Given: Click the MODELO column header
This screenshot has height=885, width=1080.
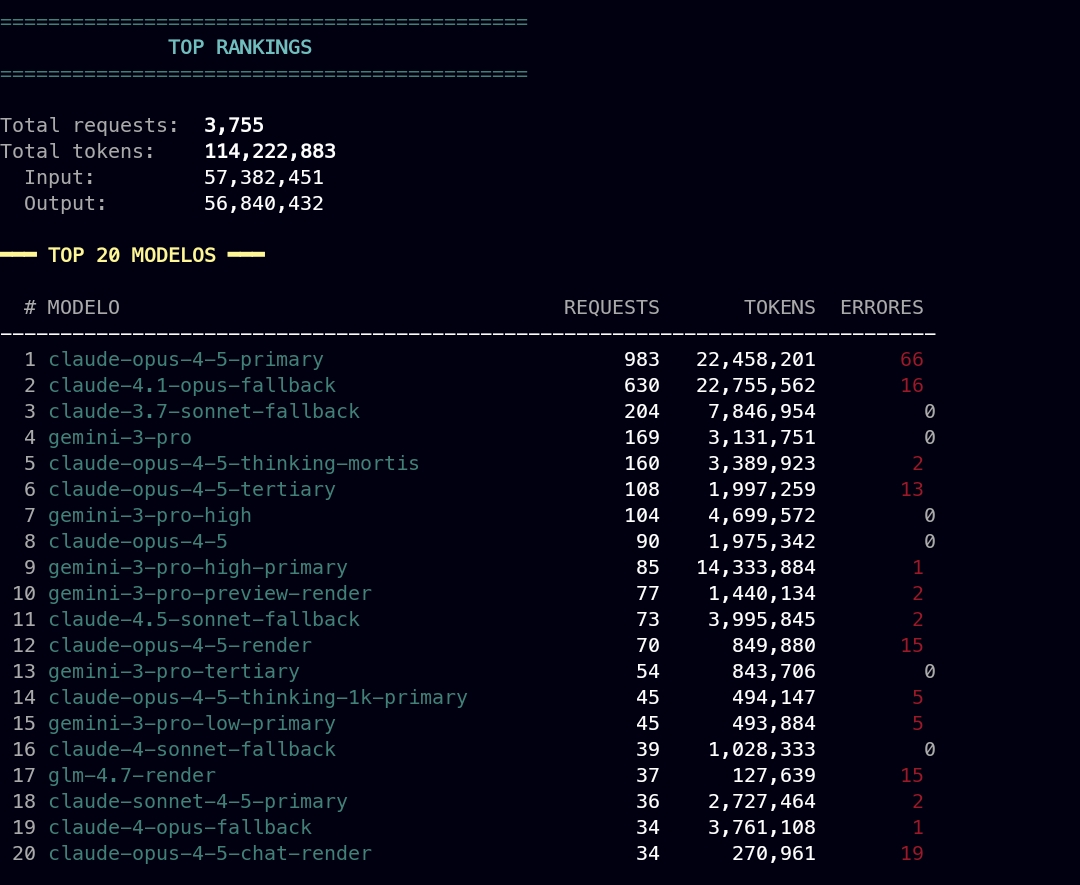Looking at the screenshot, I should click(x=83, y=307).
